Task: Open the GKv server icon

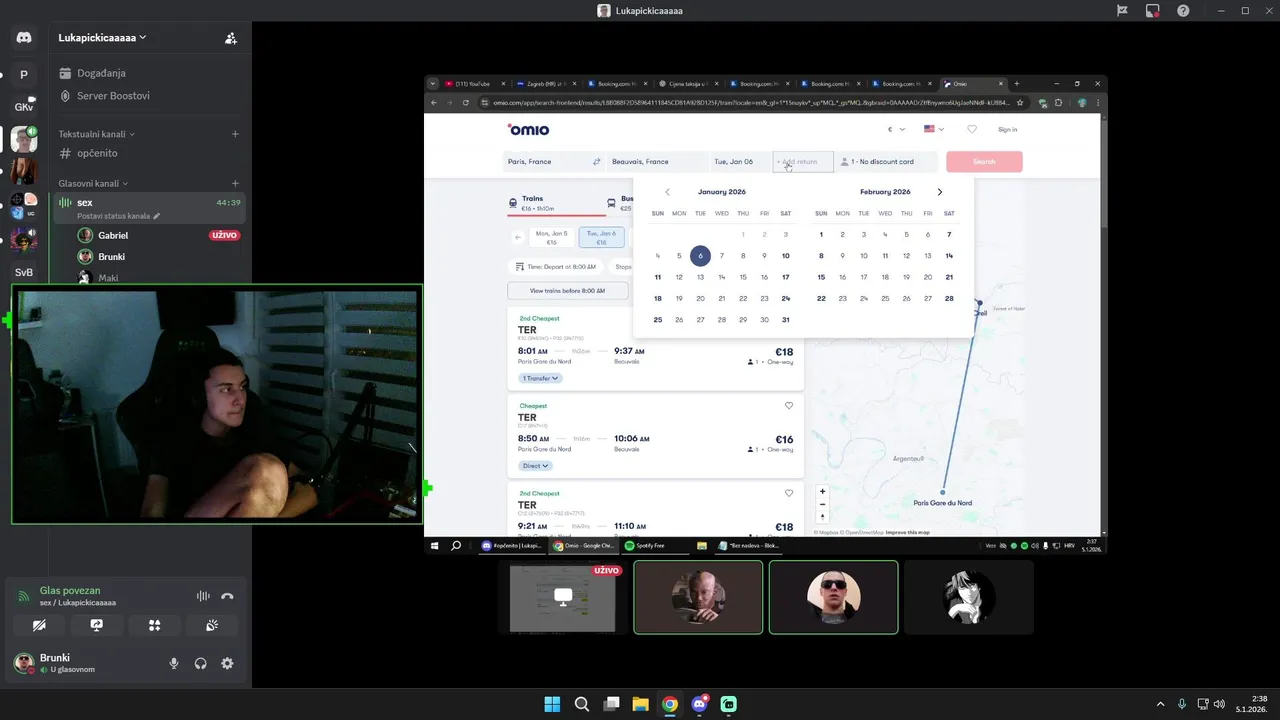Action: [x=24, y=107]
